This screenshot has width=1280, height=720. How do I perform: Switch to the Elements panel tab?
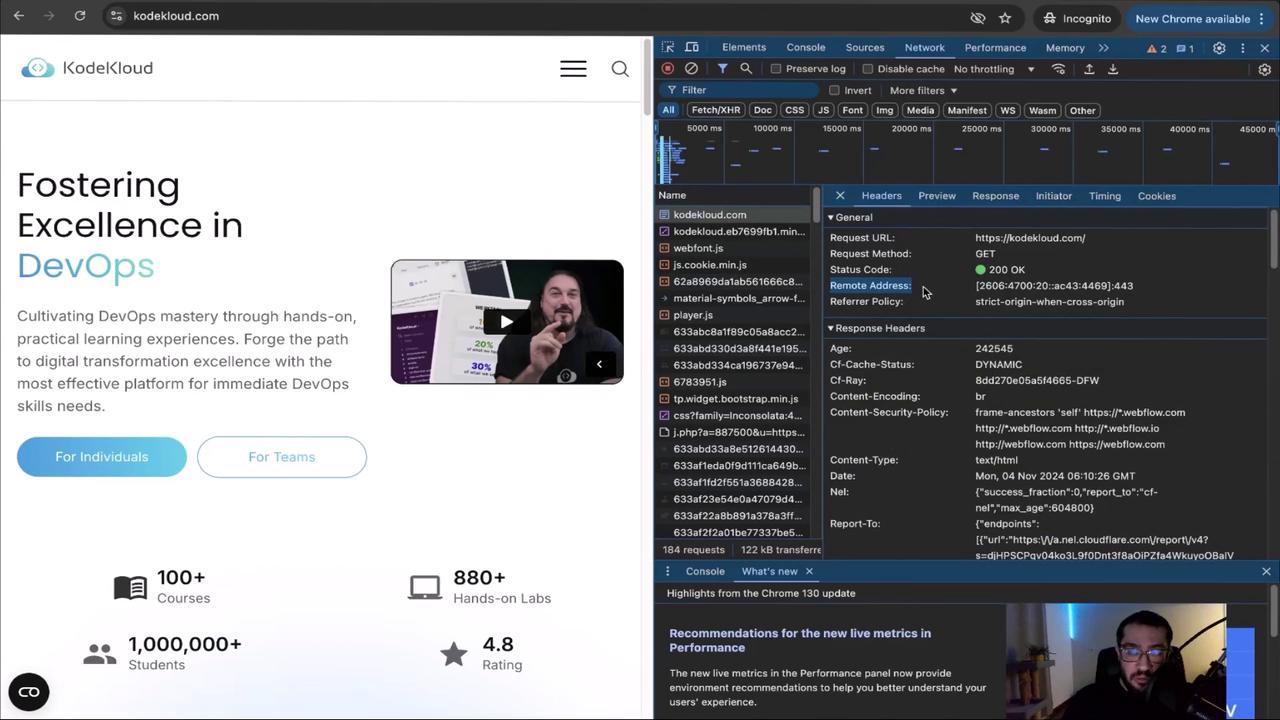coord(744,47)
